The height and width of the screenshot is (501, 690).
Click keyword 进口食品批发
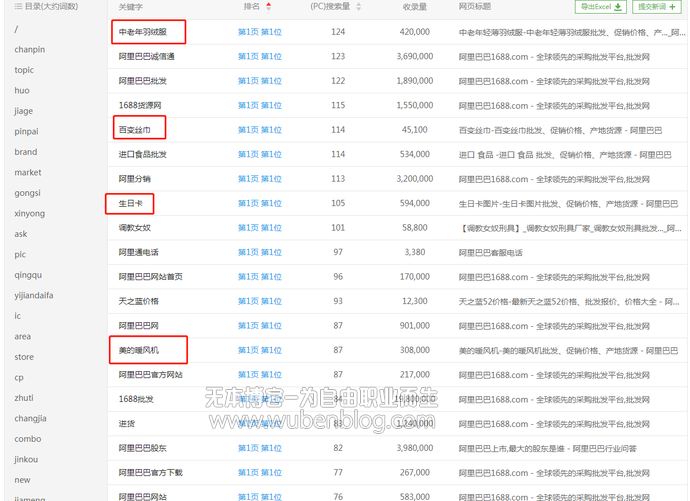point(143,154)
